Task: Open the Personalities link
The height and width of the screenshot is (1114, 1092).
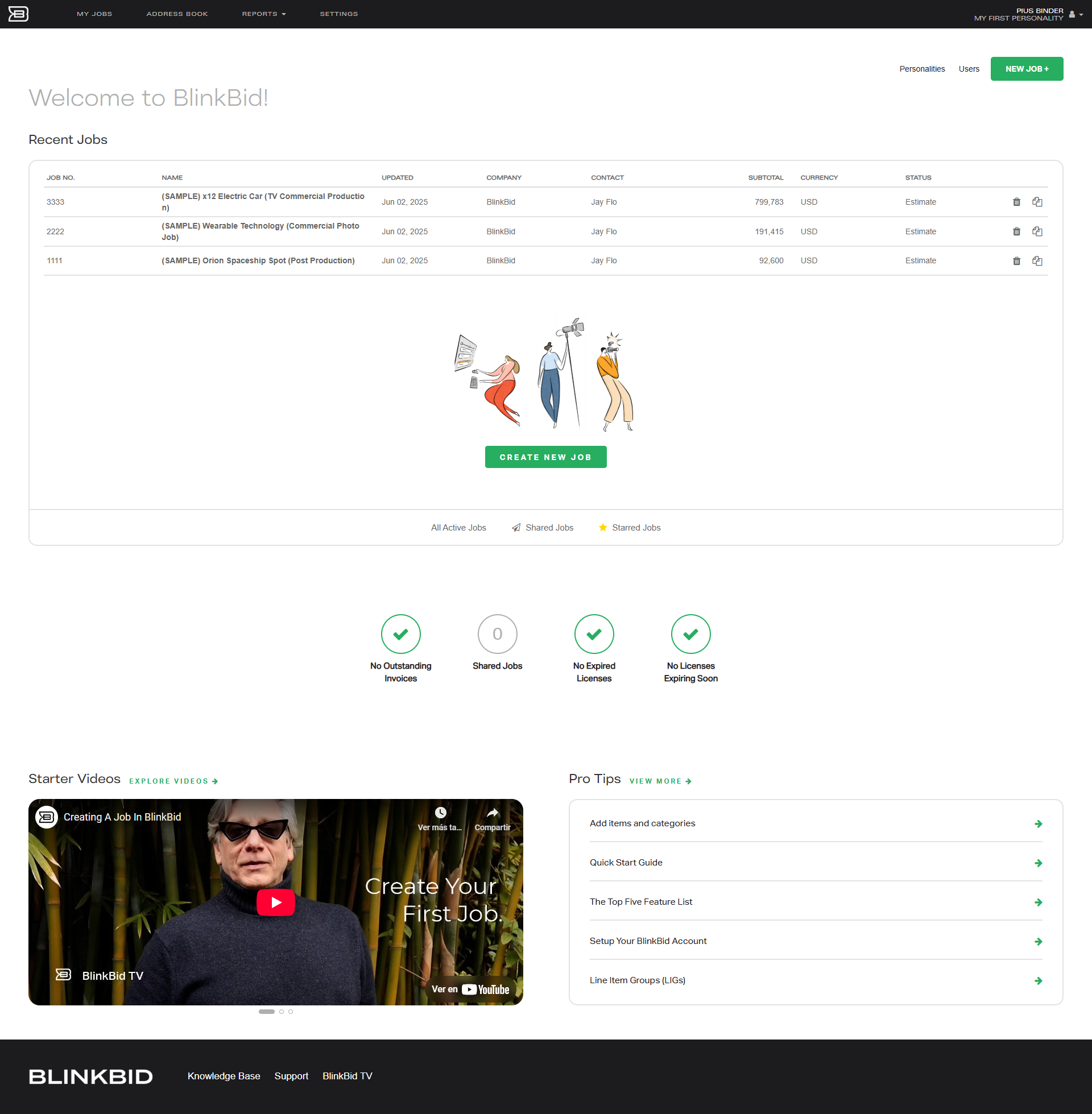Action: click(x=922, y=69)
